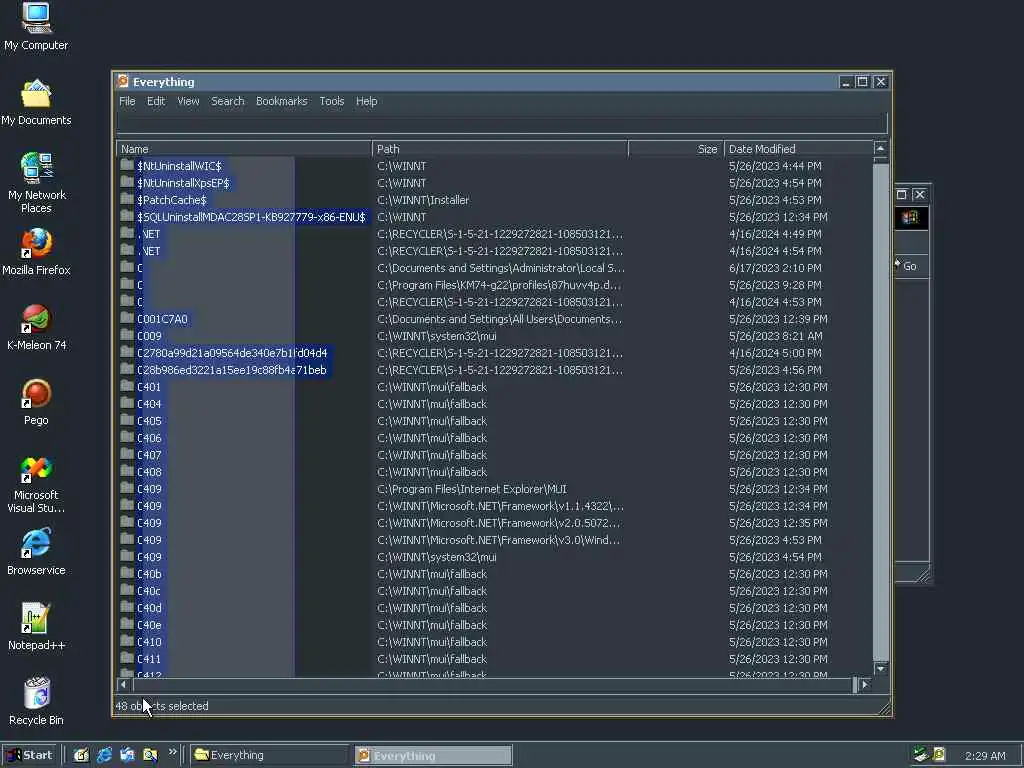Open the Tools menu
Screen dimensions: 1024x768
(x=331, y=101)
